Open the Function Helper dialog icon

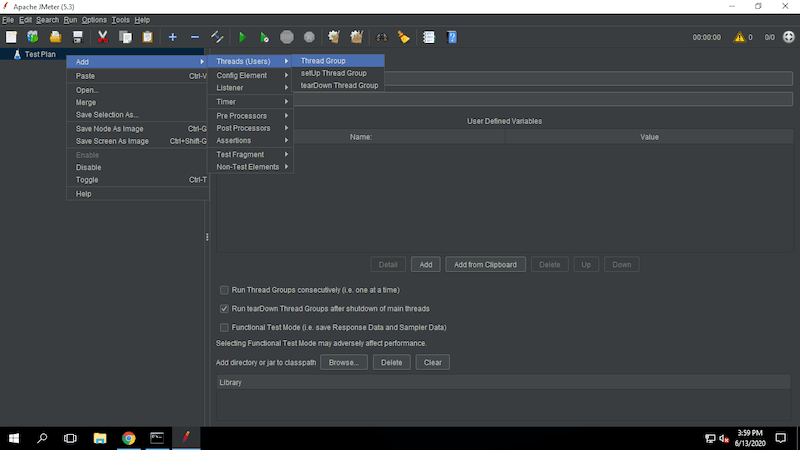click(x=429, y=37)
